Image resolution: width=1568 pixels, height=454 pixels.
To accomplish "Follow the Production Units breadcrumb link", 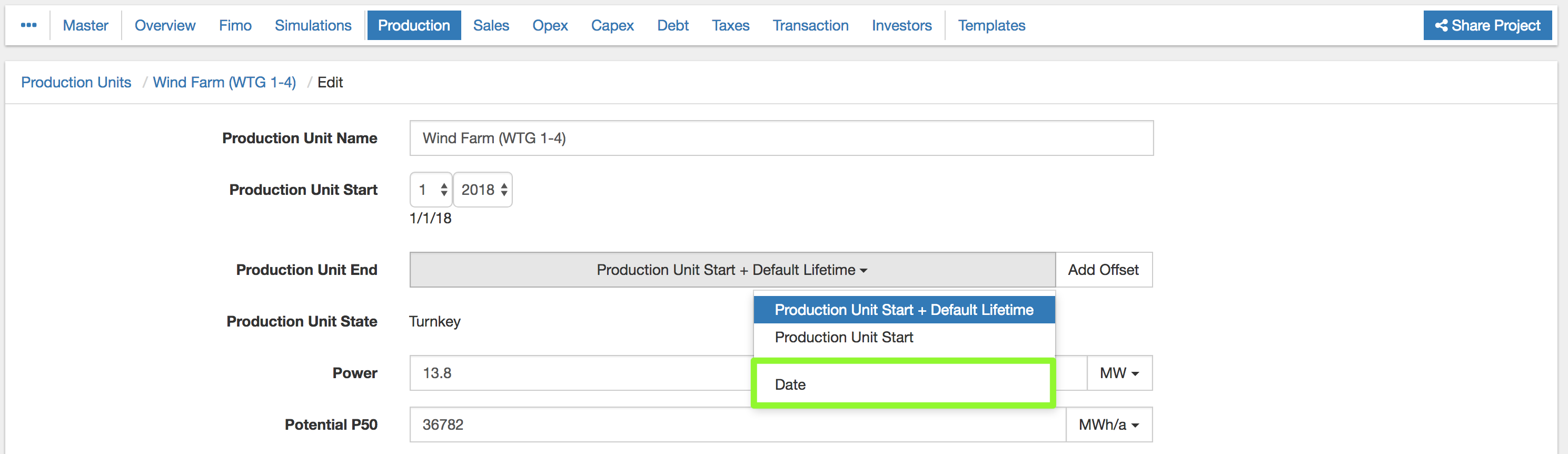I will click(x=76, y=82).
